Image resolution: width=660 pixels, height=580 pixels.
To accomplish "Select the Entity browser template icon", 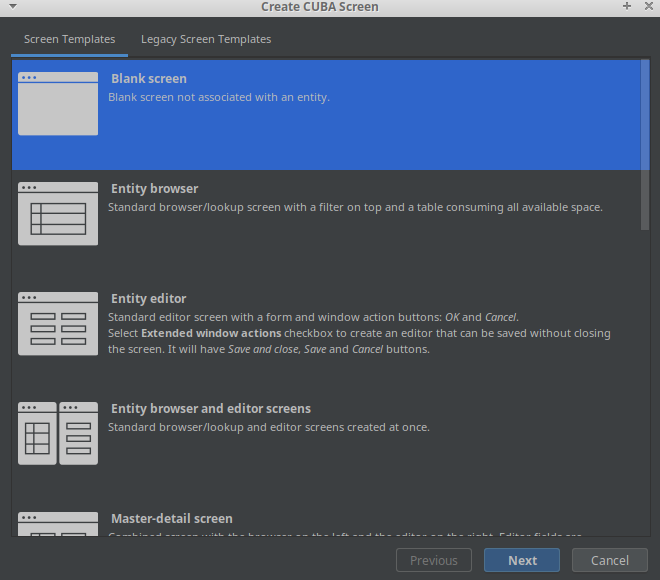I will pos(58,213).
